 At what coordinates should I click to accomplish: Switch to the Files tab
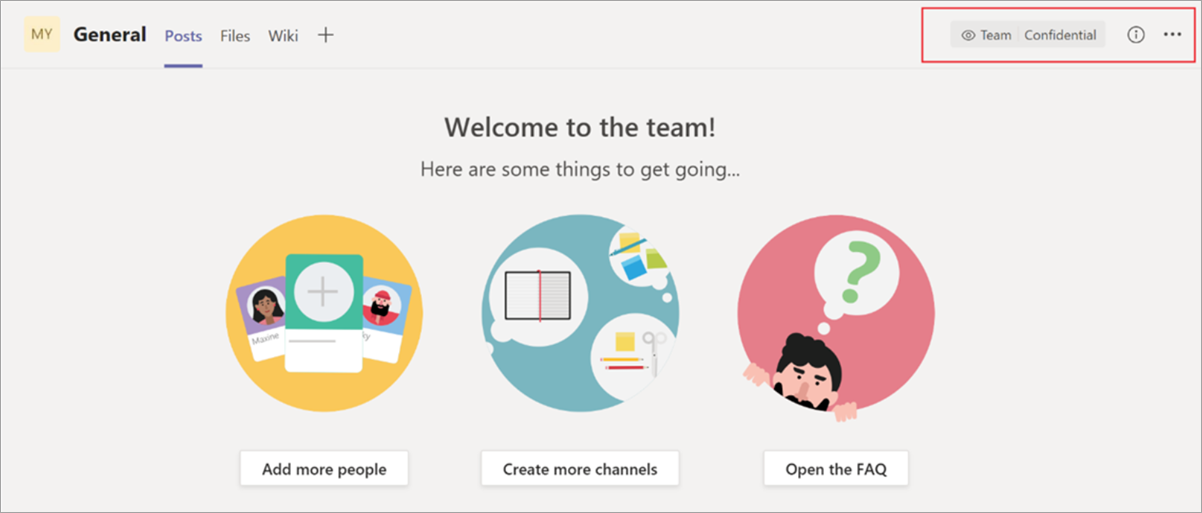point(235,36)
